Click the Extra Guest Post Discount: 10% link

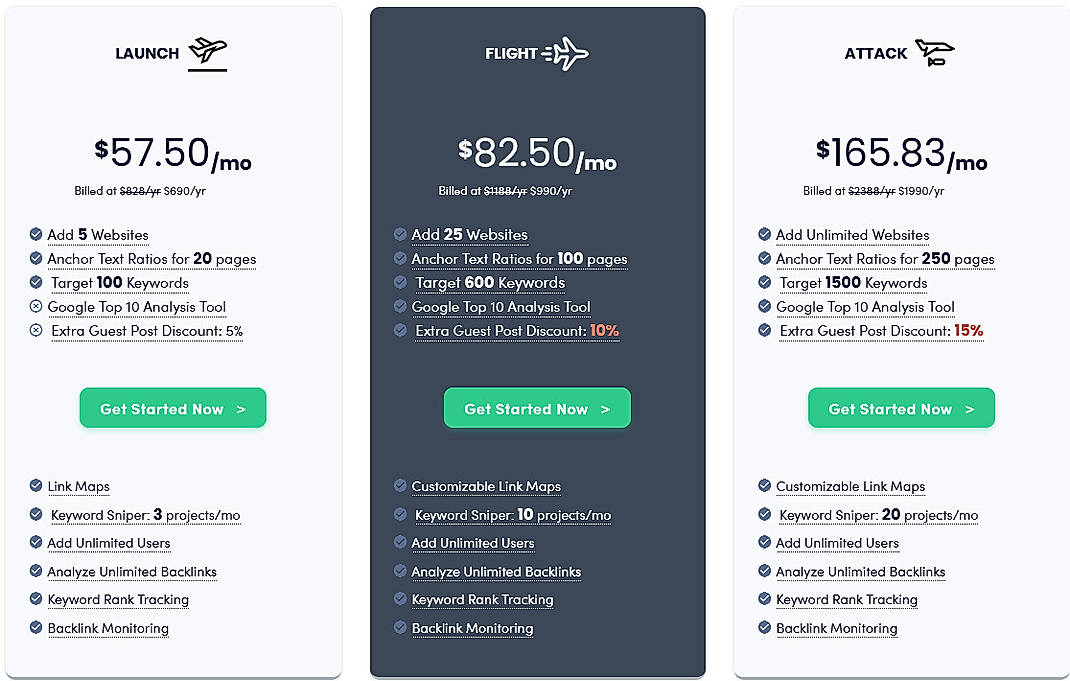coord(517,331)
